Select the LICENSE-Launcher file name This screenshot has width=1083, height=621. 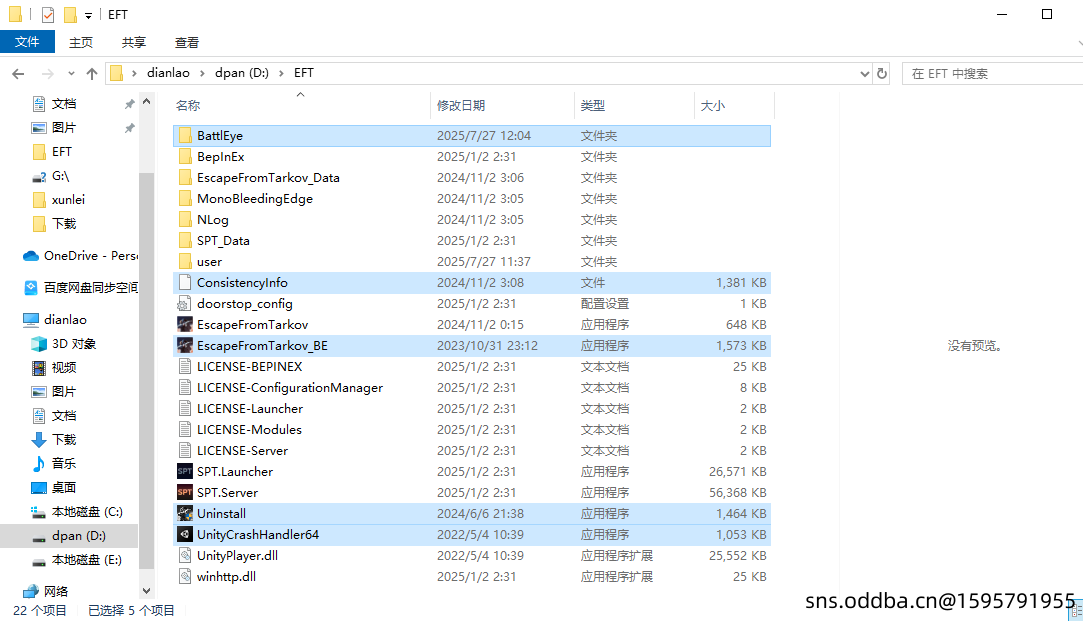[250, 409]
